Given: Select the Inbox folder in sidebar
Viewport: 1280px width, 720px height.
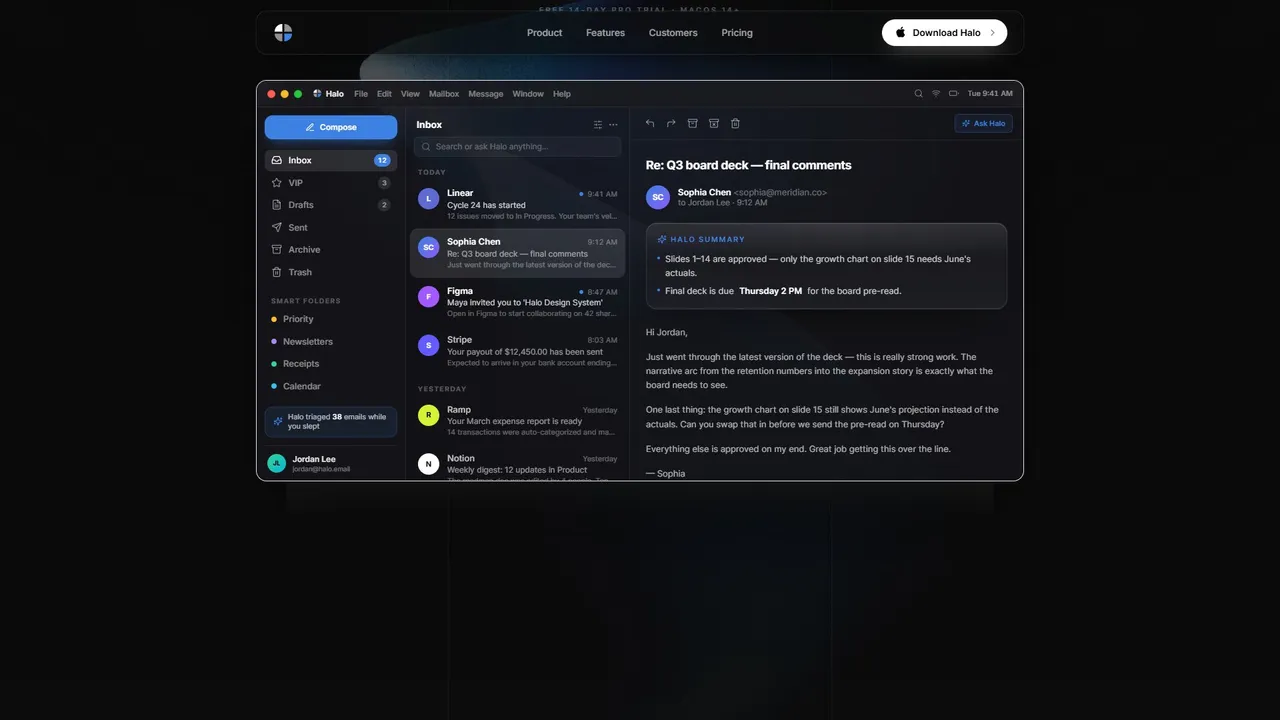Looking at the screenshot, I should pyautogui.click(x=331, y=160).
